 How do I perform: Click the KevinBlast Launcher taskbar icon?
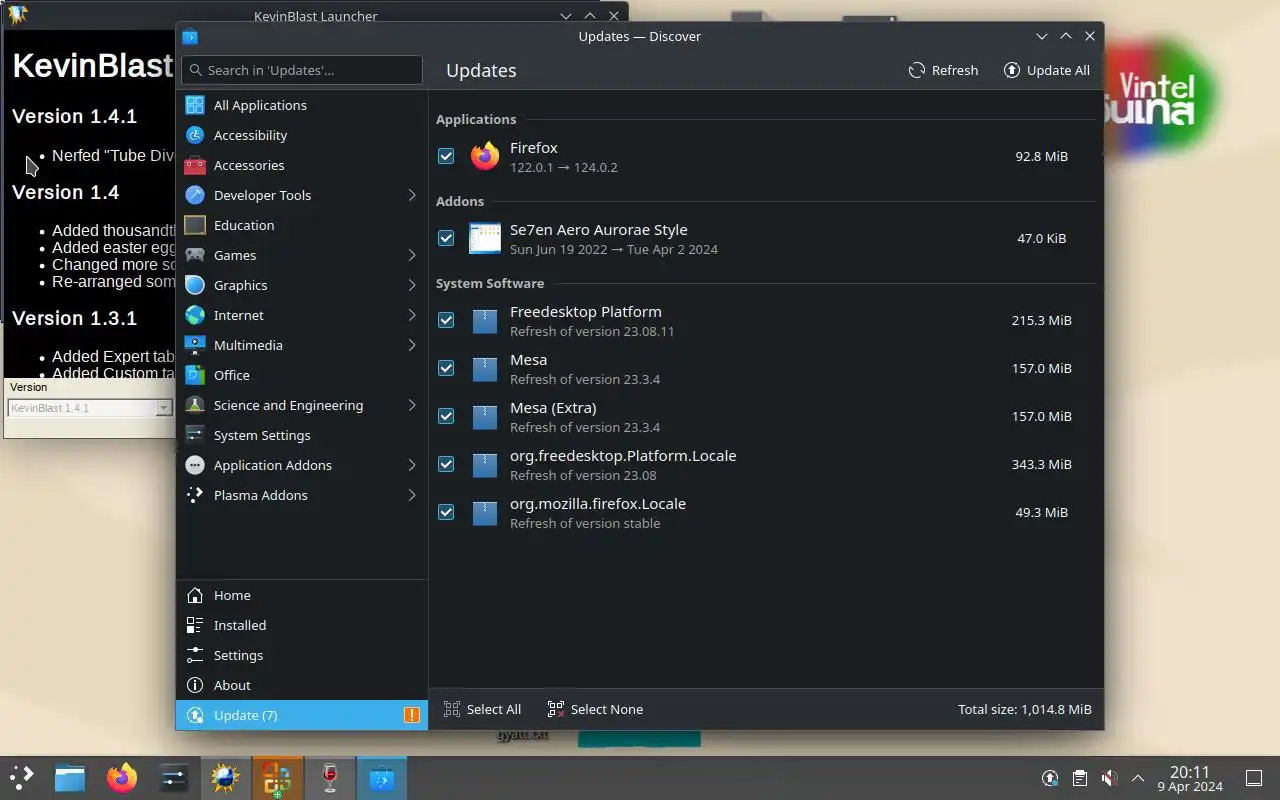point(225,778)
